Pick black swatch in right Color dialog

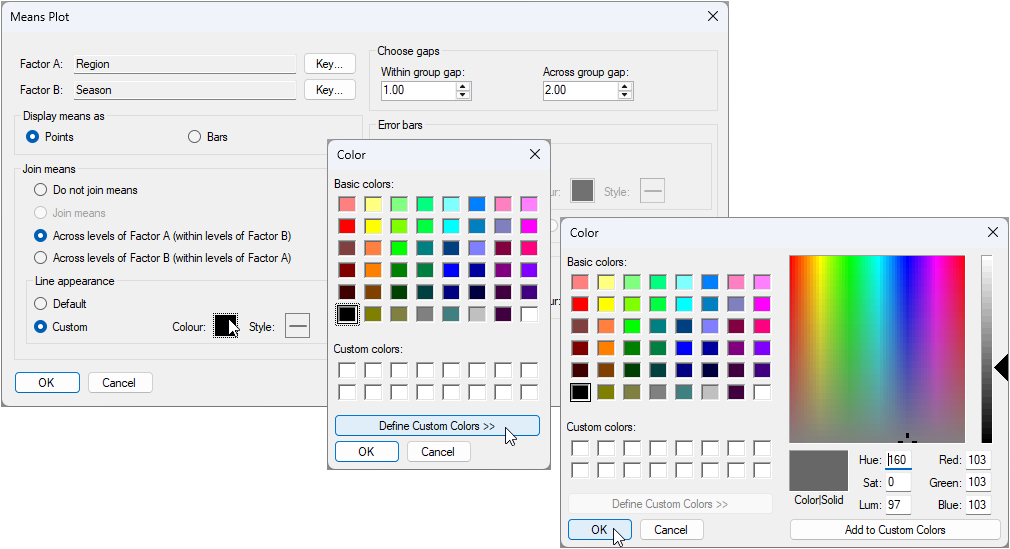coord(580,392)
